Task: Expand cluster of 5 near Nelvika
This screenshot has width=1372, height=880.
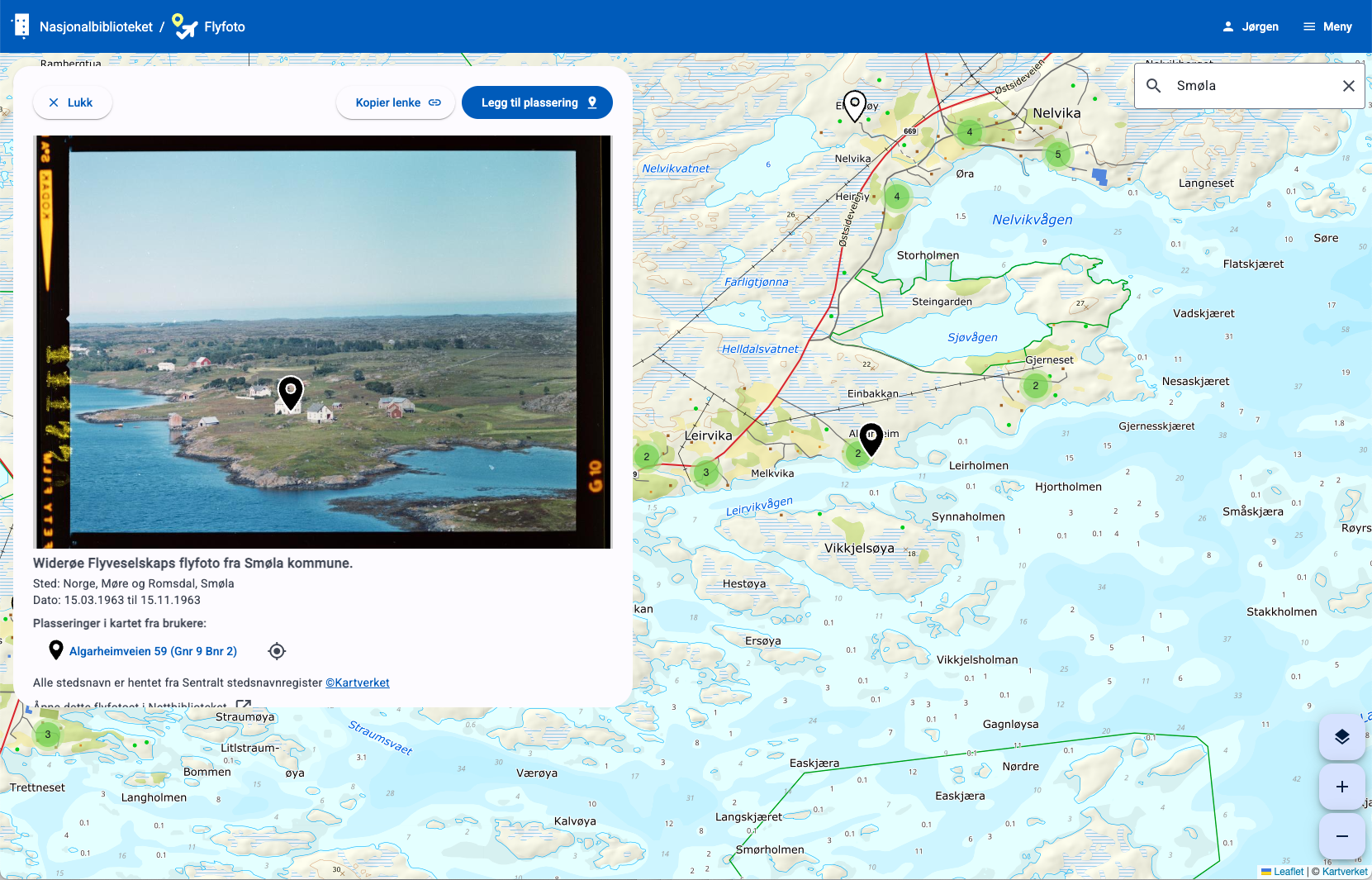Action: [x=1057, y=155]
